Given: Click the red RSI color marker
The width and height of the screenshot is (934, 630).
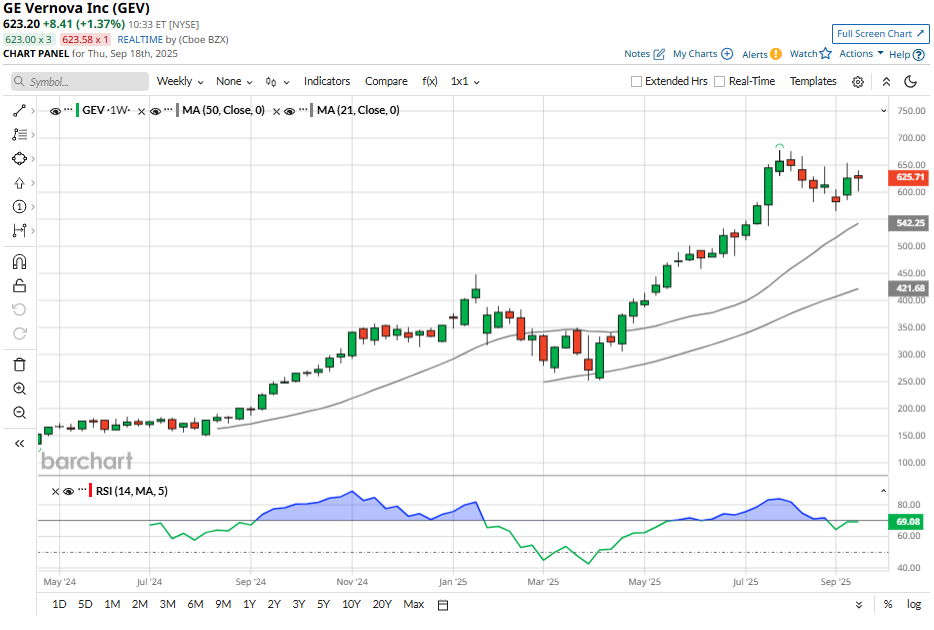Looking at the screenshot, I should pos(91,491).
